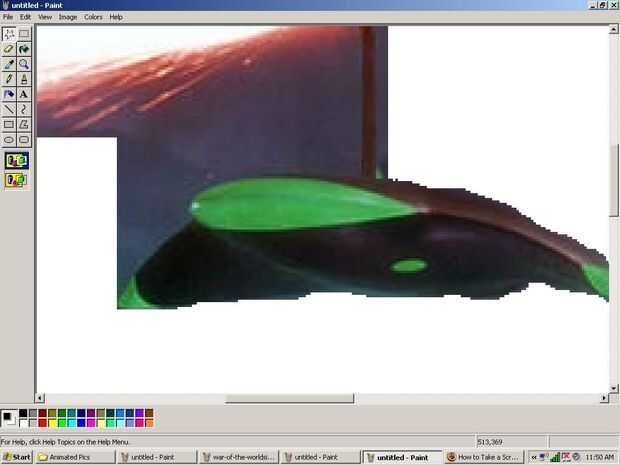Viewport: 620px width, 465px height.
Task: Select the Brush tool
Action: click(x=24, y=79)
